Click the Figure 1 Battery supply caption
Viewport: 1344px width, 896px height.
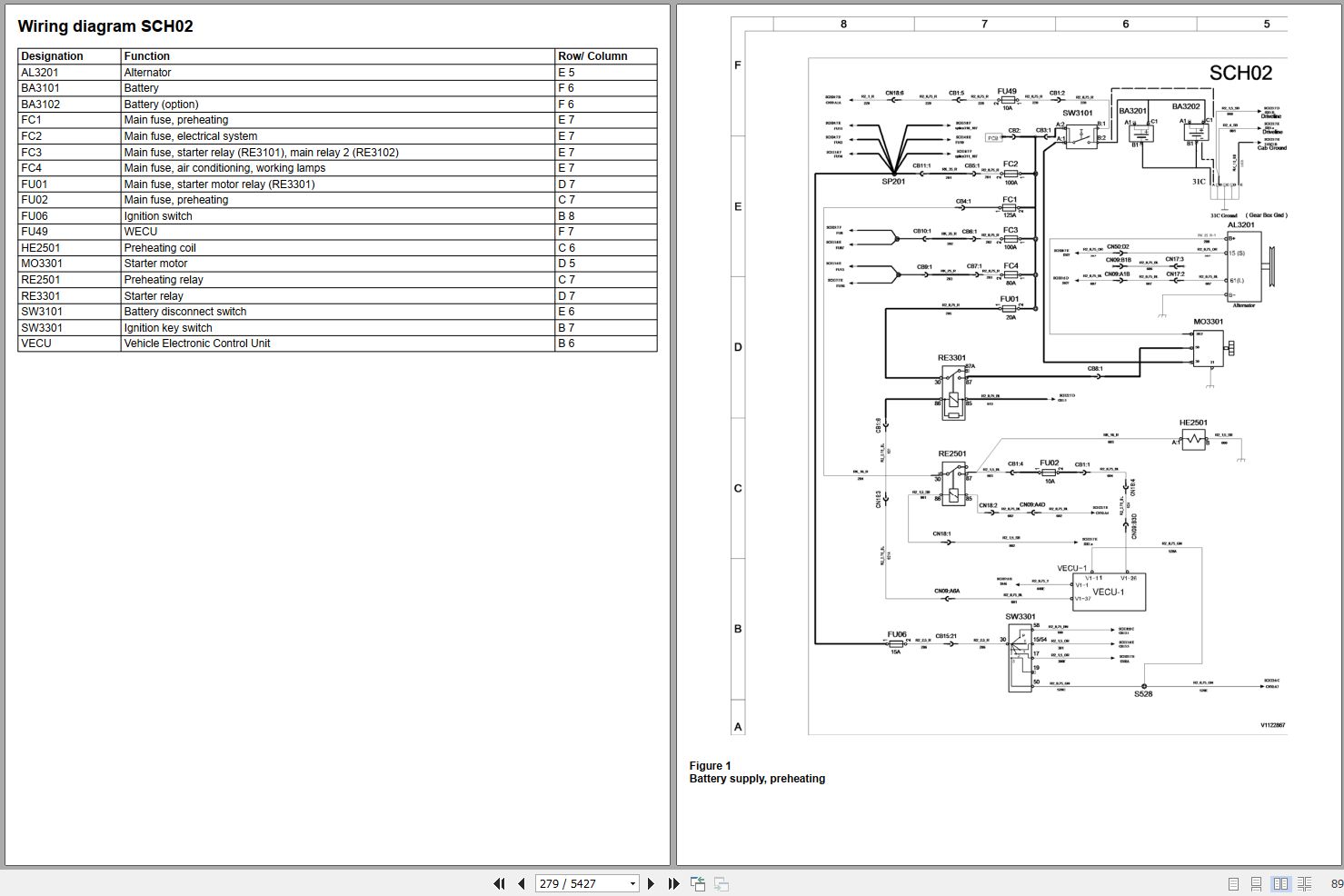click(x=757, y=772)
